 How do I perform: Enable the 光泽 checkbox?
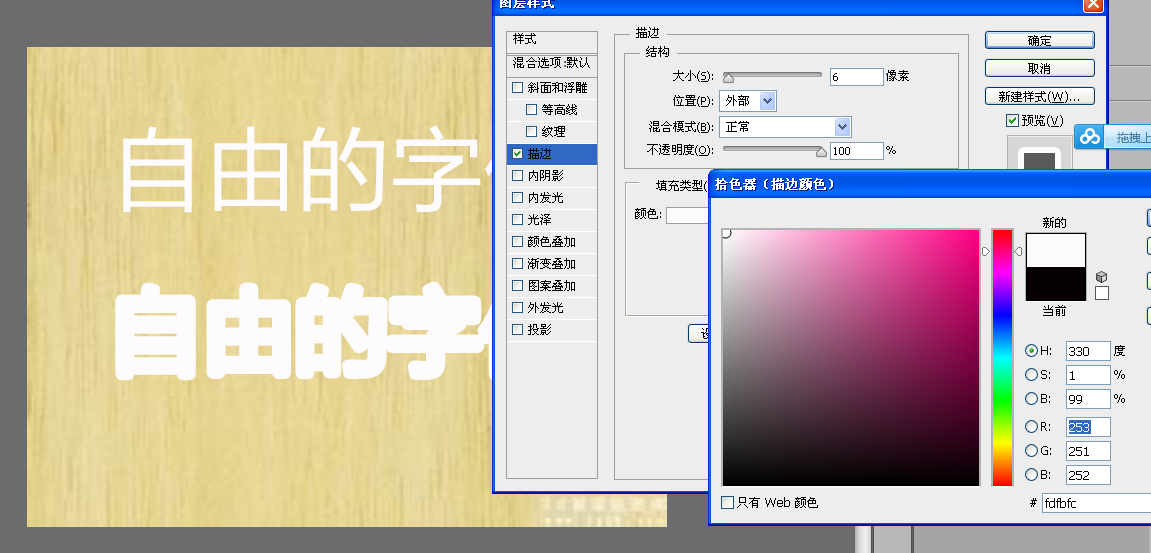[x=518, y=220]
